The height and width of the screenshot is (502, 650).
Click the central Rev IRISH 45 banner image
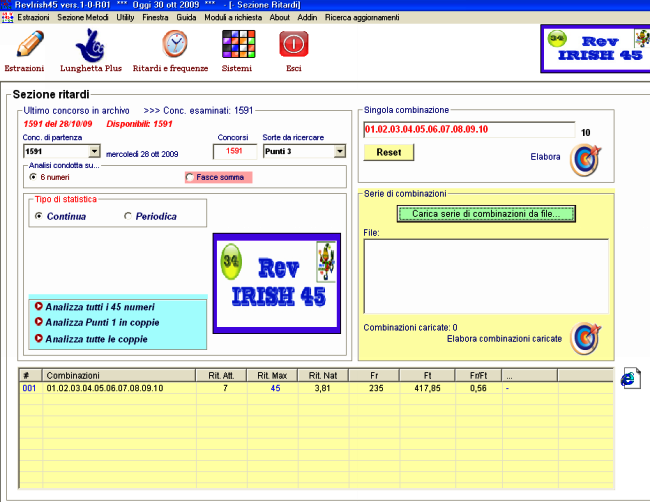tap(277, 284)
